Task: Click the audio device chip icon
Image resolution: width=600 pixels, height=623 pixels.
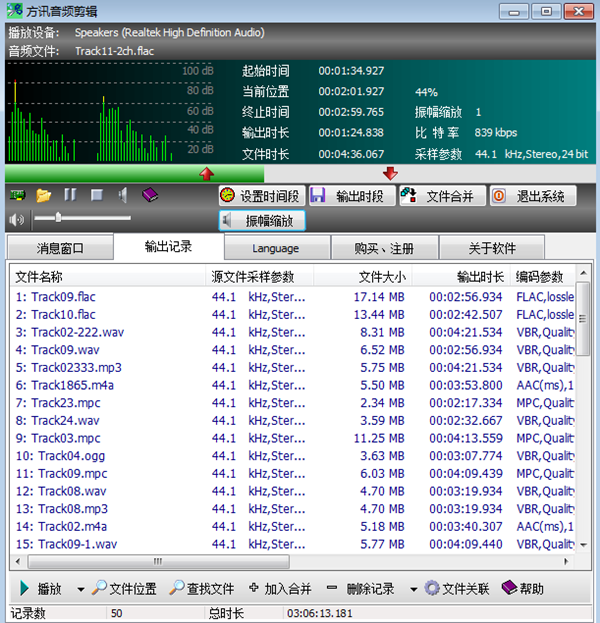Action: (x=17, y=195)
